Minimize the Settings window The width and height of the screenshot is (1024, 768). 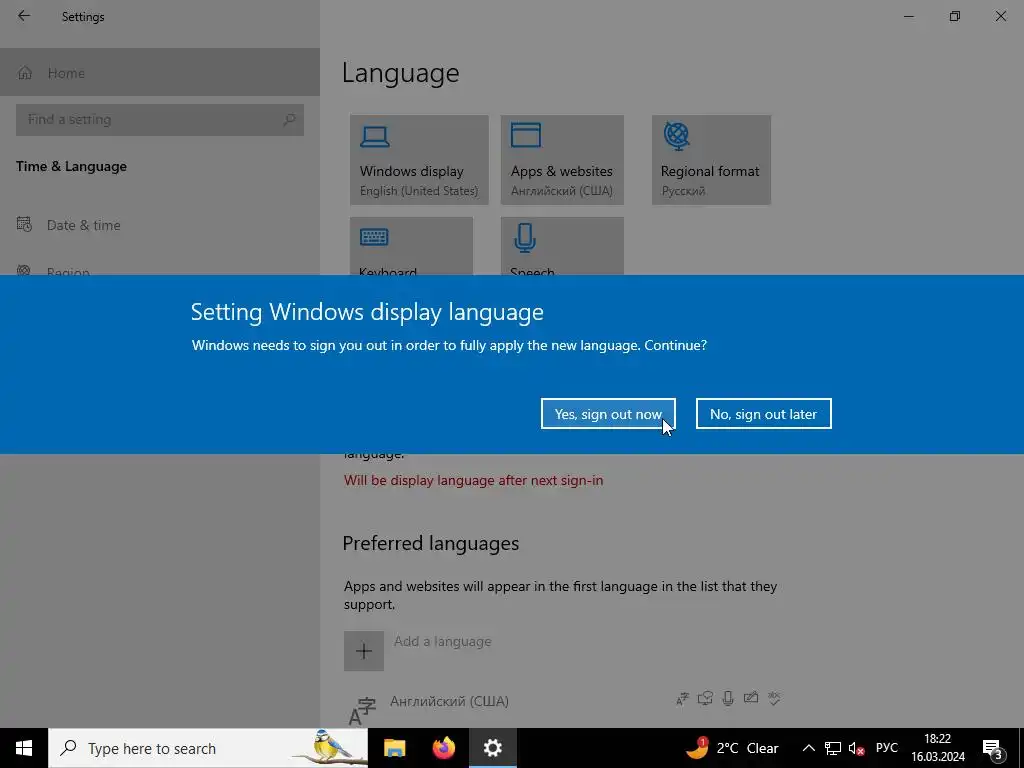pyautogui.click(x=908, y=16)
